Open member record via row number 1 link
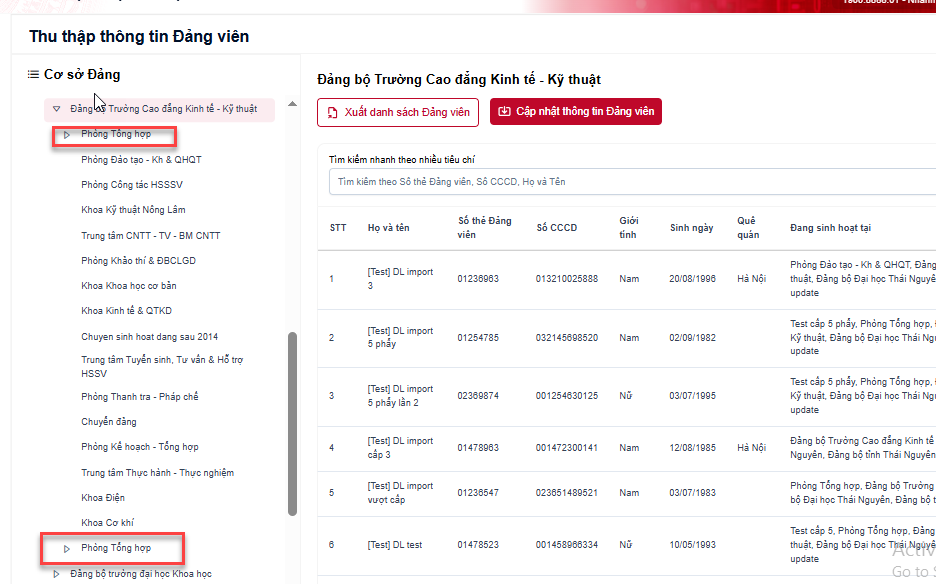 332,278
